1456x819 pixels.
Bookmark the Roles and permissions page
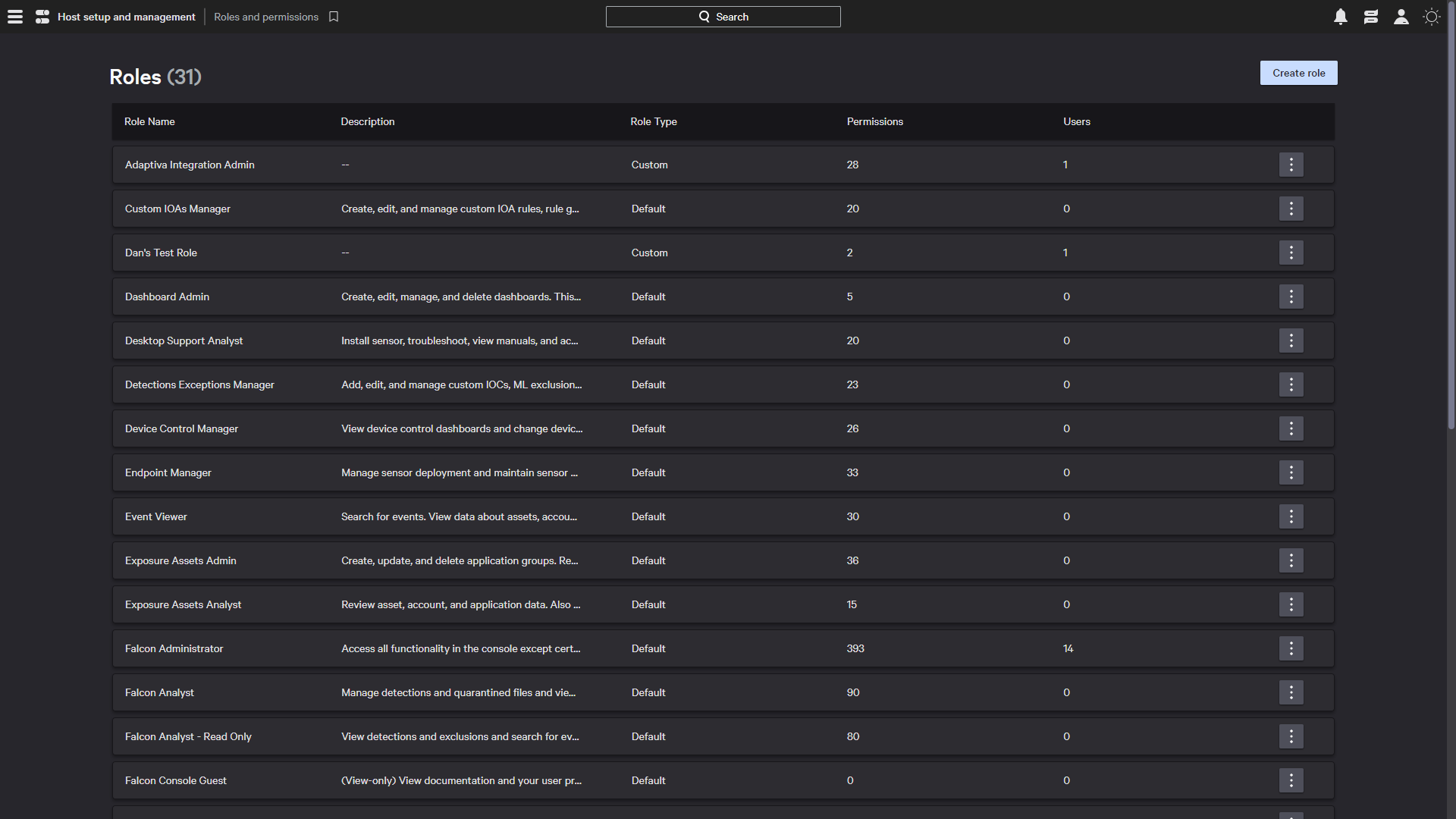334,17
